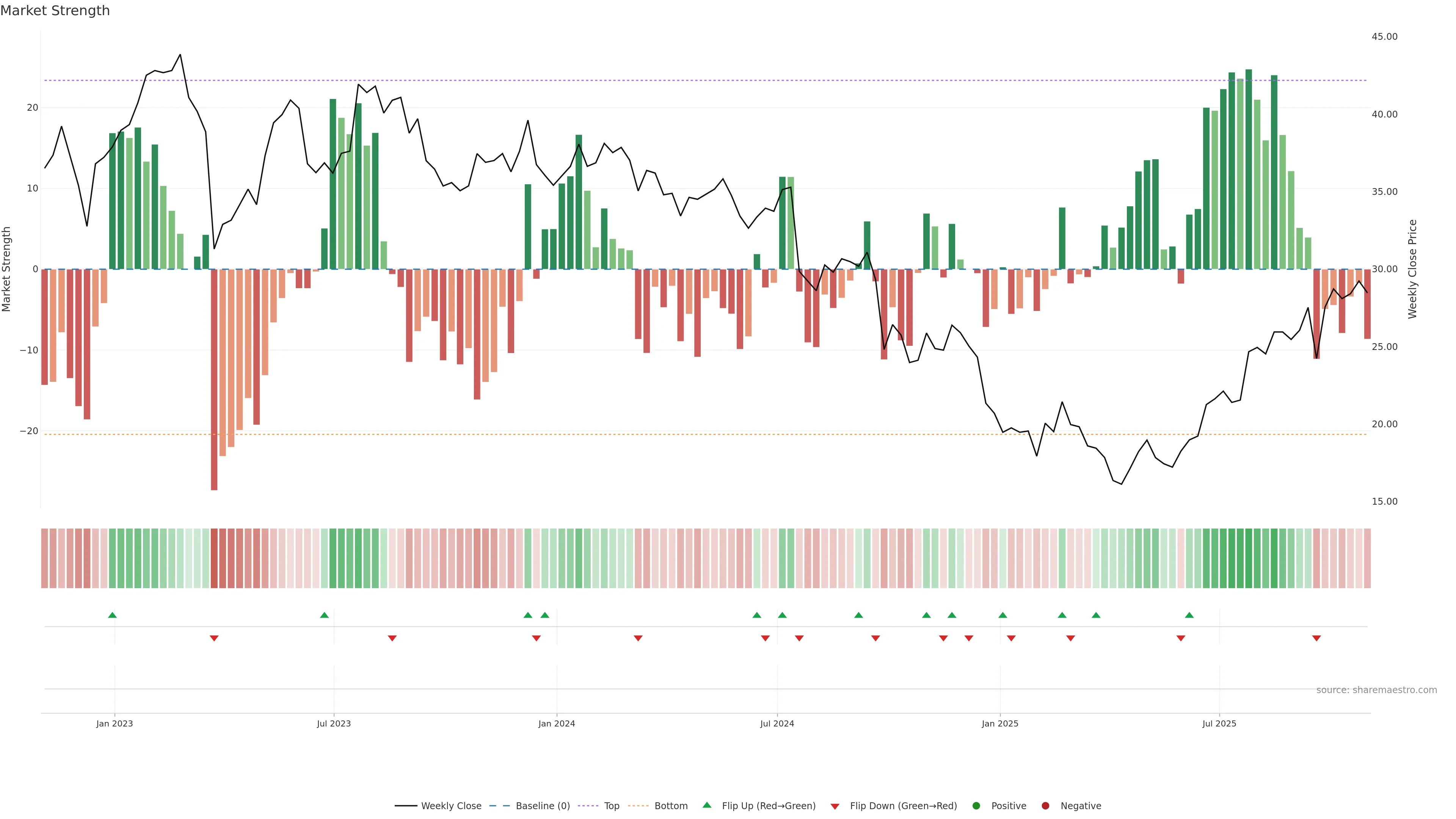
Task: Click the dark red first heatmap strip cell
Action: [x=45, y=559]
